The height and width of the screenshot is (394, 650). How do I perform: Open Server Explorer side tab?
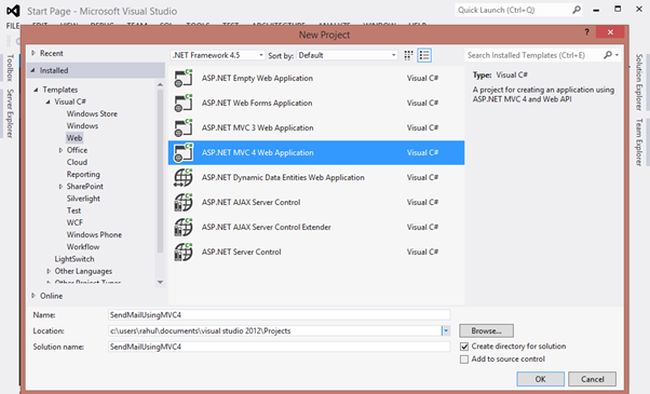(x=10, y=113)
